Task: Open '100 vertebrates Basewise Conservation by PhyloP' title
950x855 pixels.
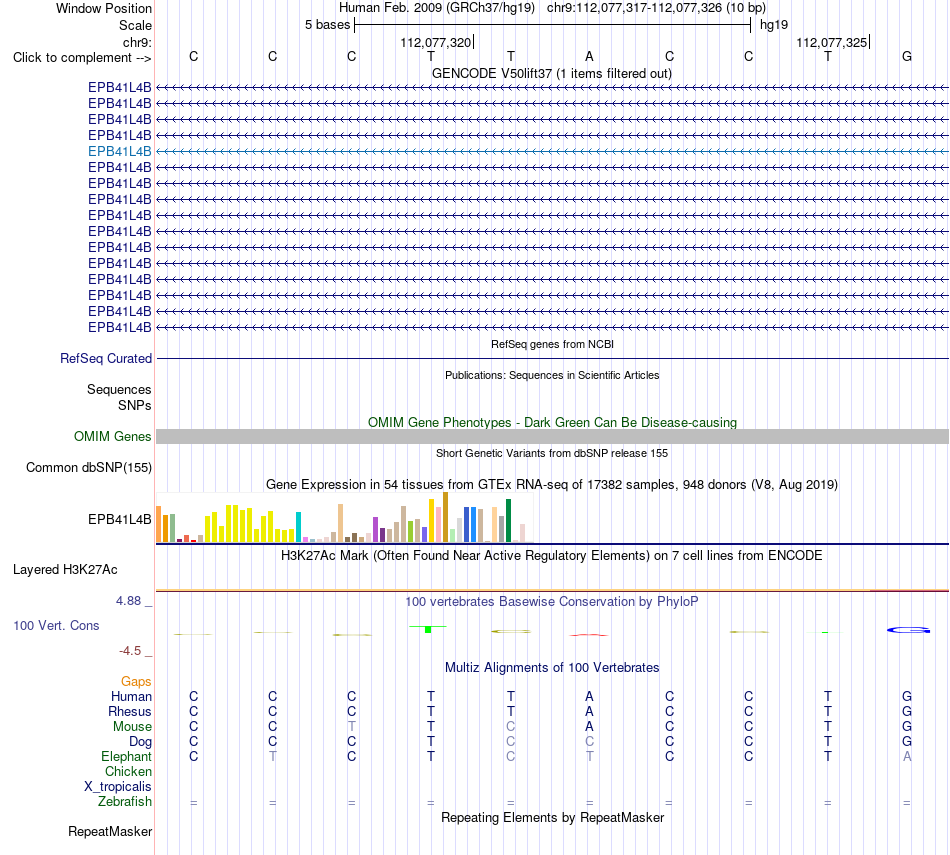Action: click(x=551, y=602)
